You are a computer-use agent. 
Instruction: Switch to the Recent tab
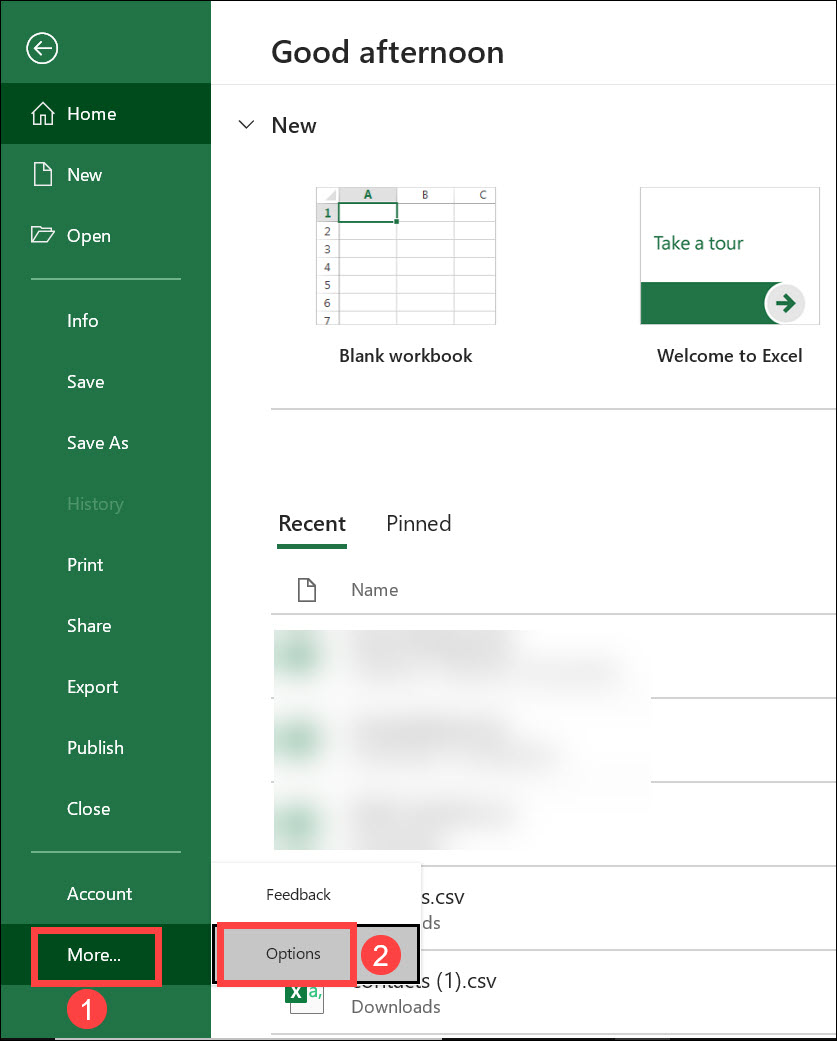point(312,524)
